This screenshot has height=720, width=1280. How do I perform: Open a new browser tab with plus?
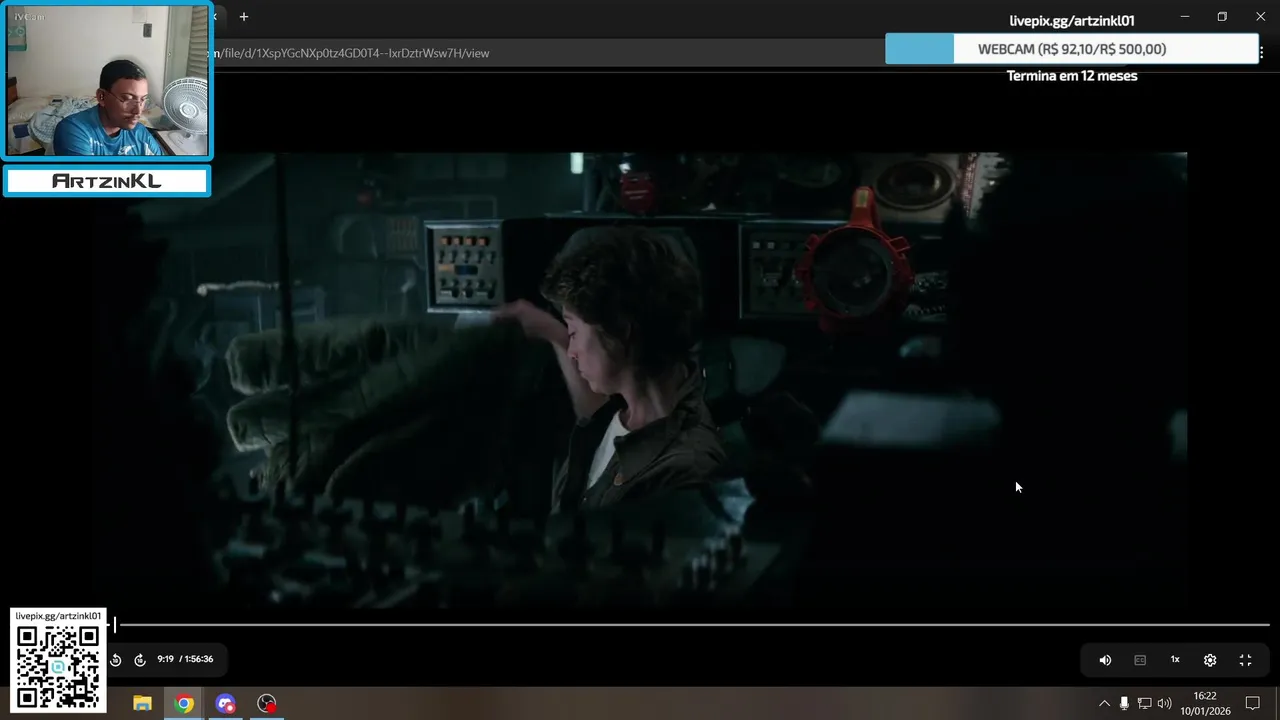pos(243,17)
